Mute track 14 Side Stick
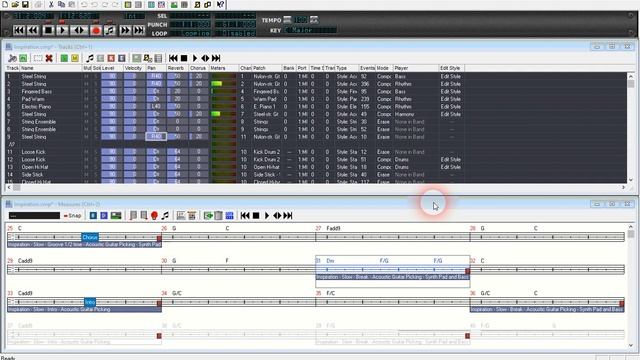The width and height of the screenshot is (640, 360). [x=87, y=174]
